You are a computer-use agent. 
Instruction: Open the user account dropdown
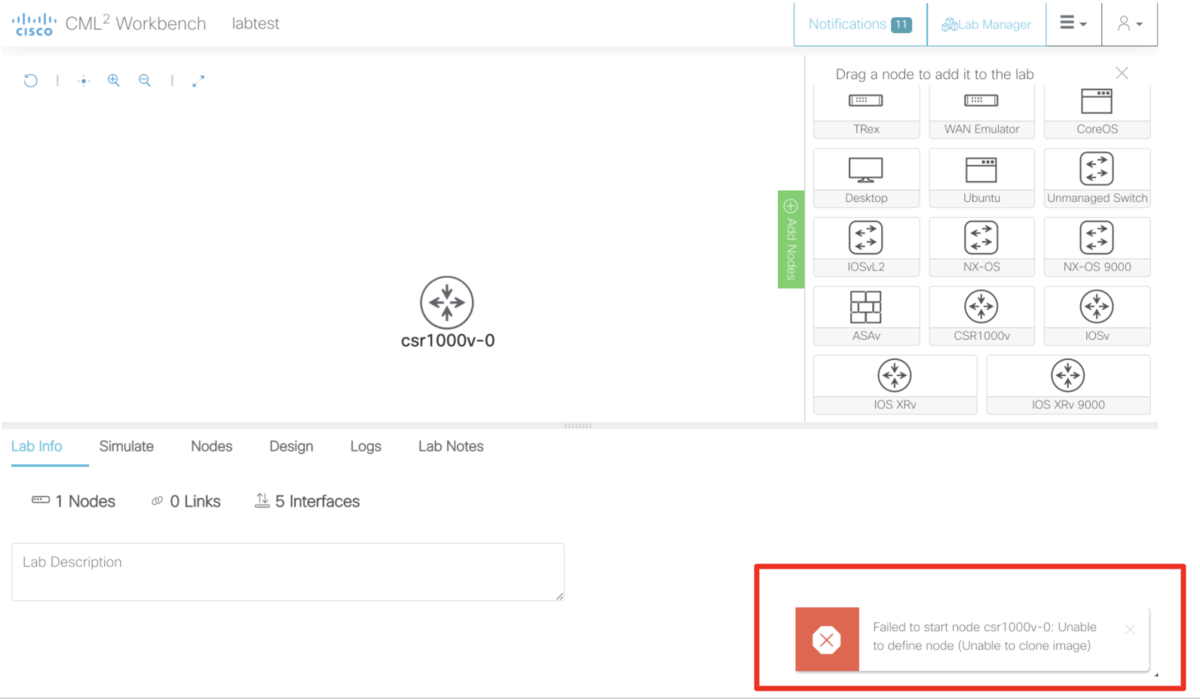coord(1130,24)
